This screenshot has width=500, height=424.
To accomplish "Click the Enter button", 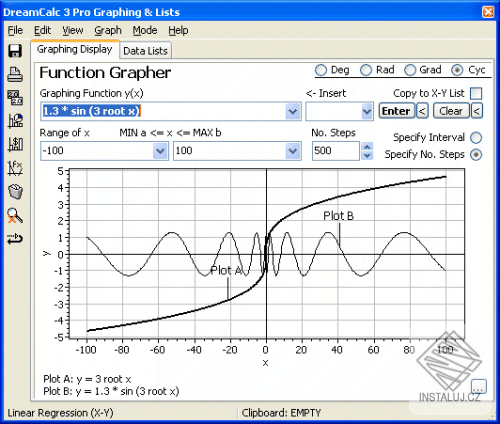I will 396,111.
